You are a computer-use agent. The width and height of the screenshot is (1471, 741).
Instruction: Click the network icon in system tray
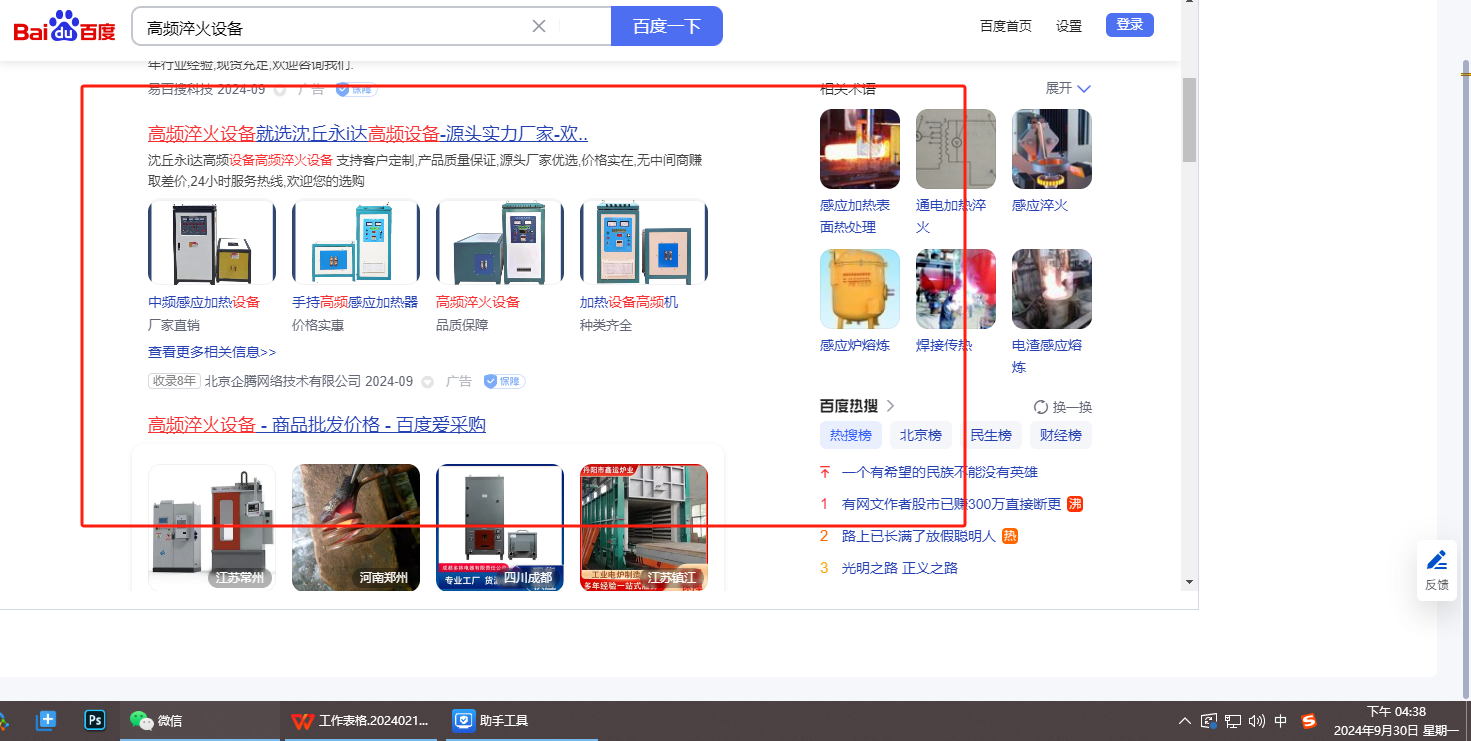[1233, 721]
